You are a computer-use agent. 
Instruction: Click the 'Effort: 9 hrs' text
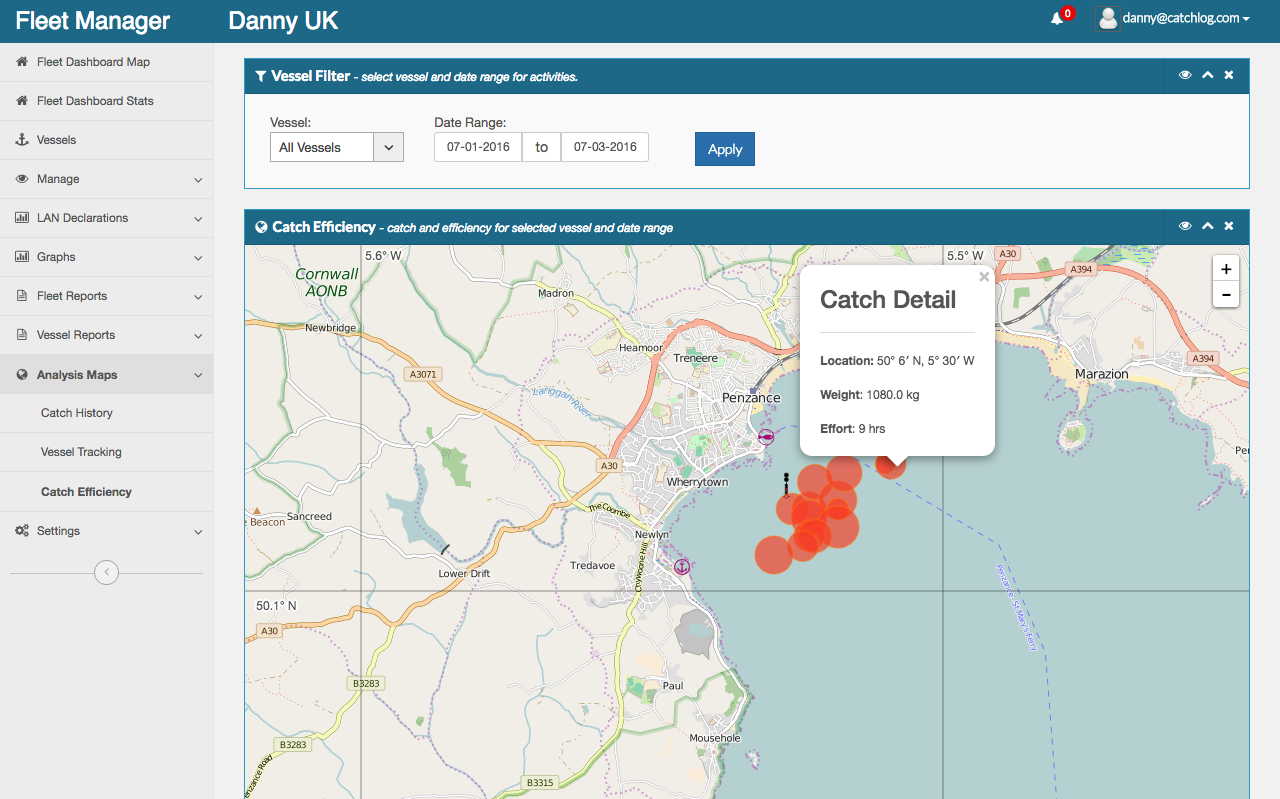(x=852, y=429)
